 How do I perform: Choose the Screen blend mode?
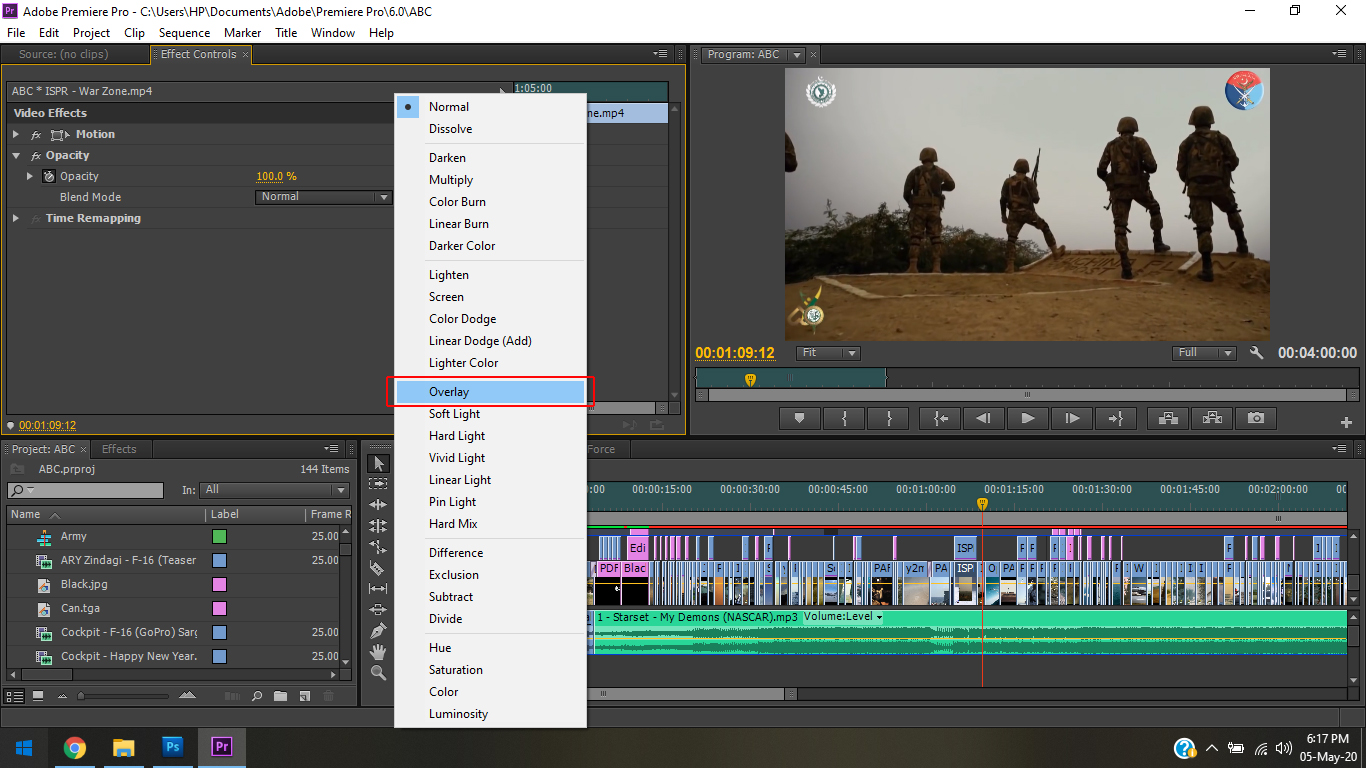490,297
